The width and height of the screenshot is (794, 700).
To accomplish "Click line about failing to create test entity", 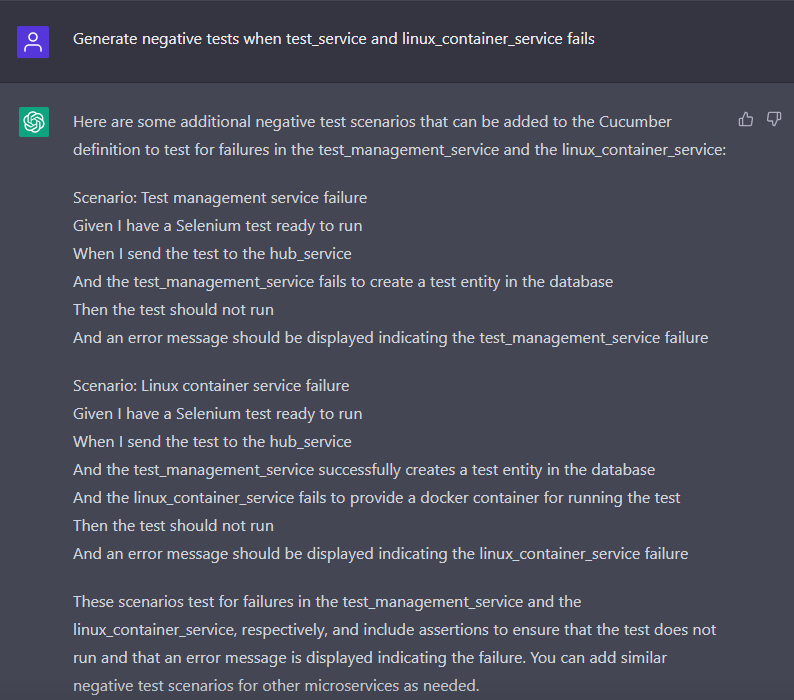I will [343, 281].
